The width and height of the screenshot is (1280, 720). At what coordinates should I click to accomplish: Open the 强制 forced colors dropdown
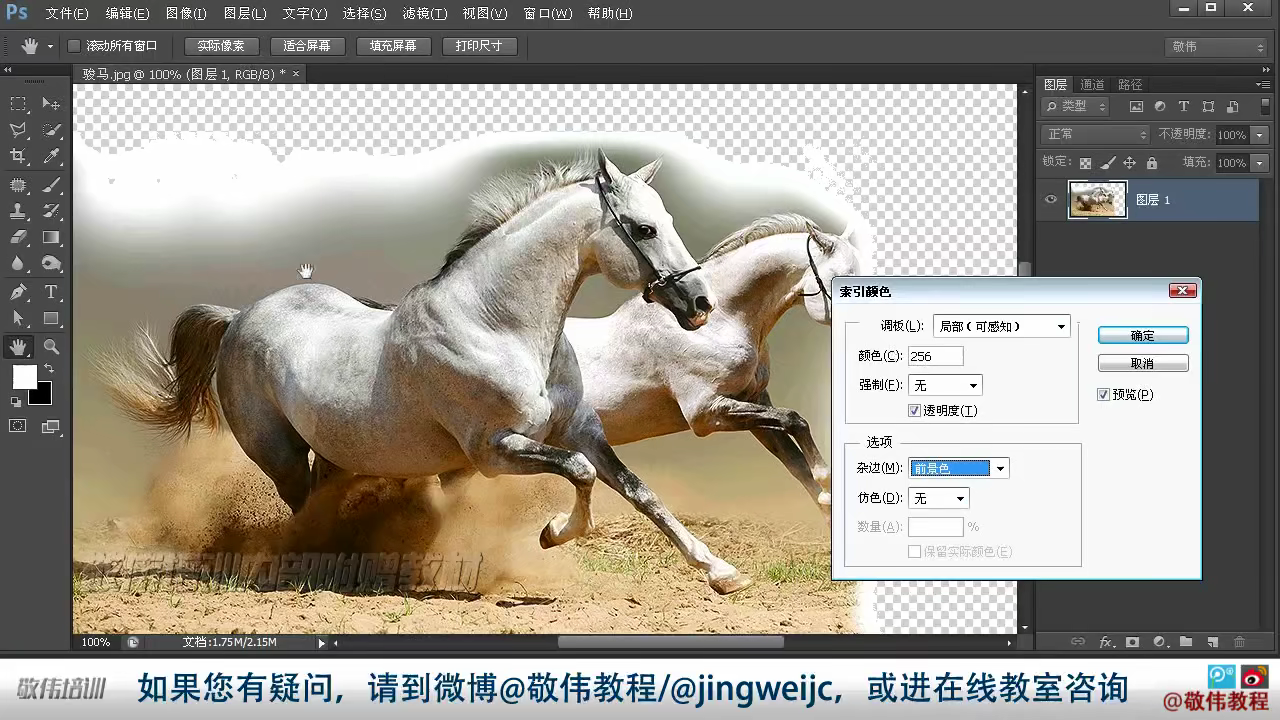point(945,385)
